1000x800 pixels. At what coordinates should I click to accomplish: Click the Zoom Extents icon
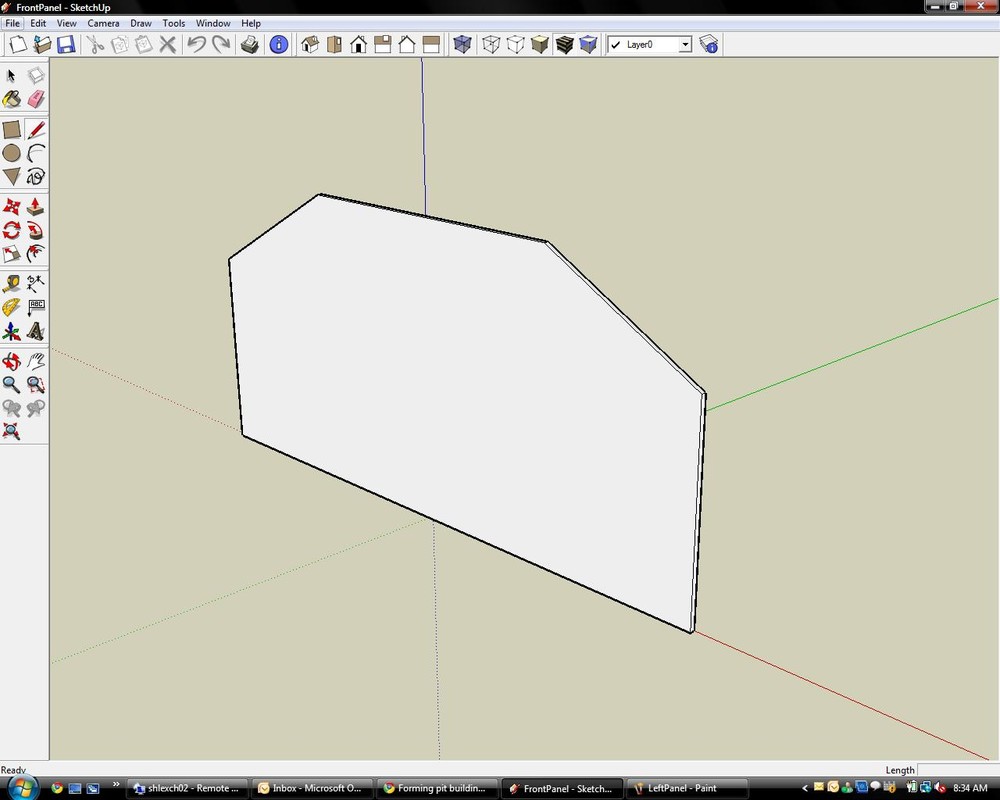(x=12, y=431)
